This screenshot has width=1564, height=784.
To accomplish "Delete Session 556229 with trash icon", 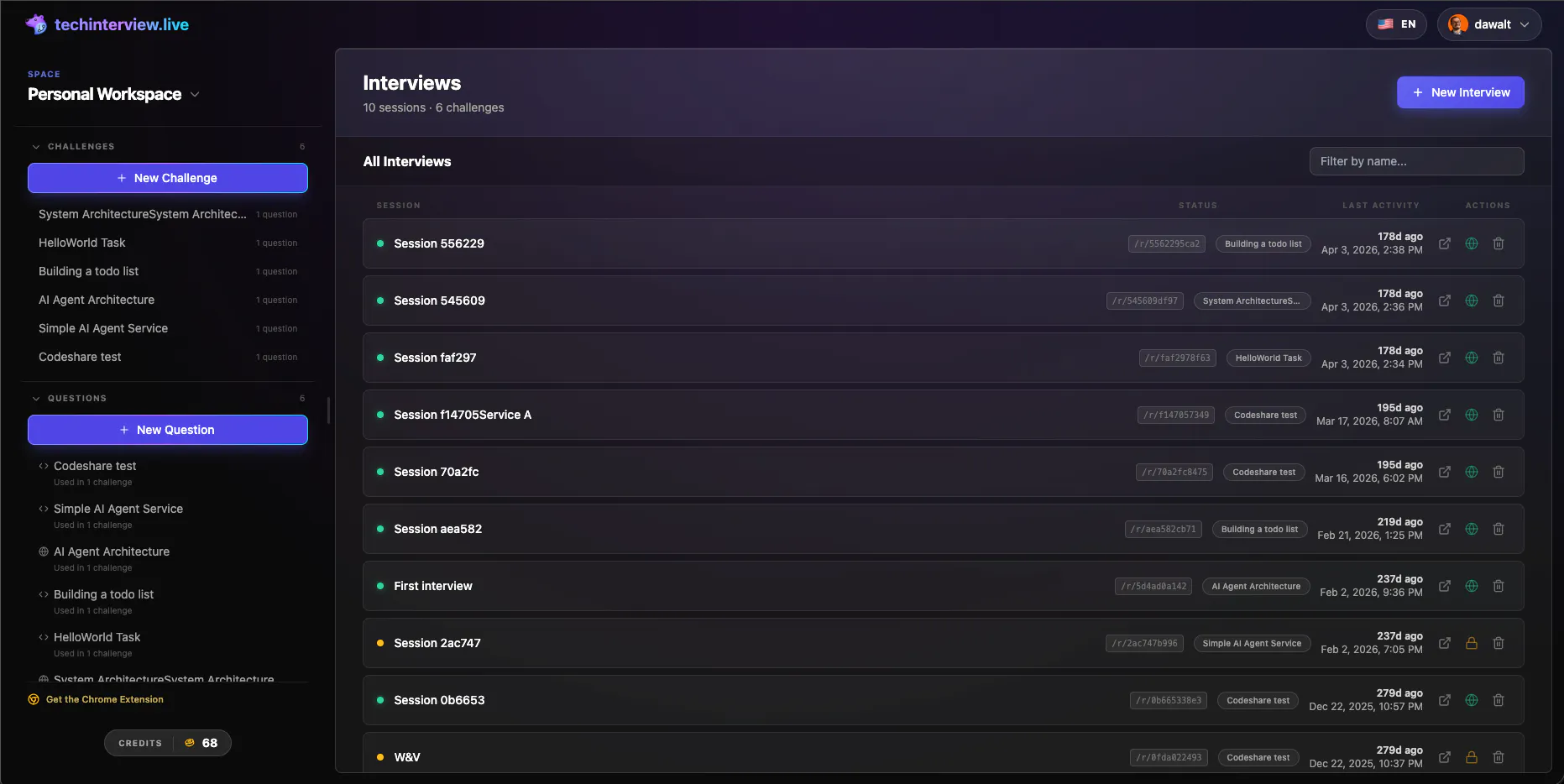I will coord(1499,243).
